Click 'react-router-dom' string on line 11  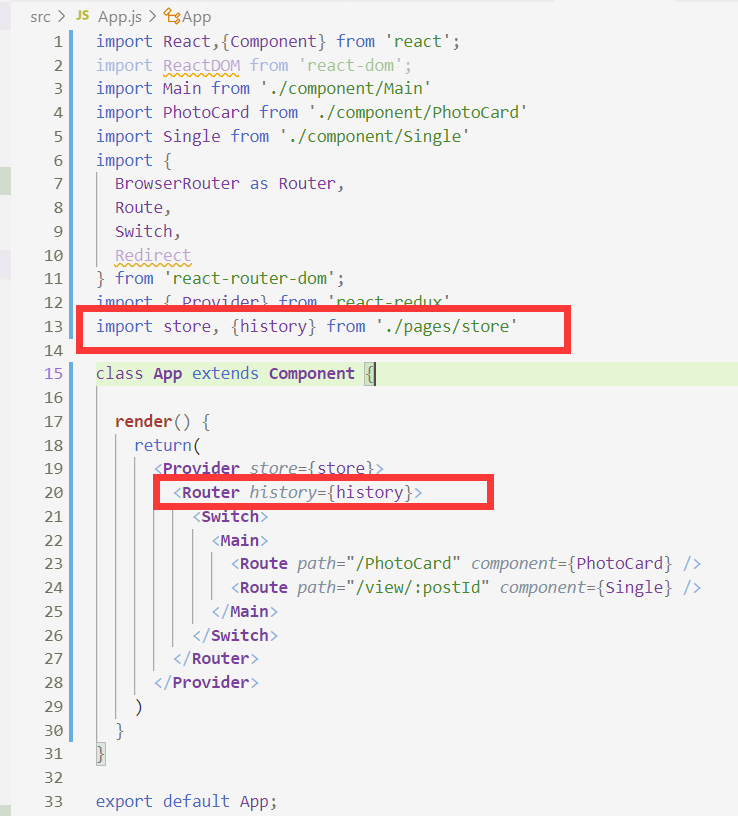(250, 278)
